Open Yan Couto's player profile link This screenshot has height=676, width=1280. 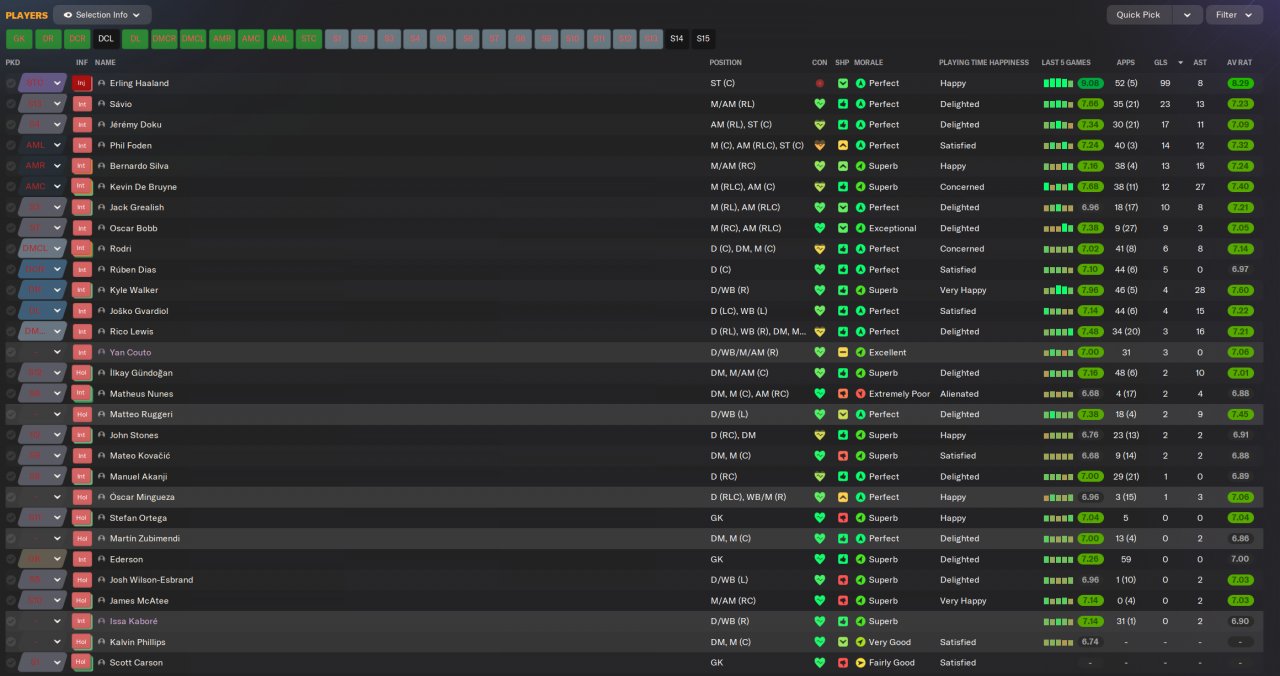pos(130,353)
